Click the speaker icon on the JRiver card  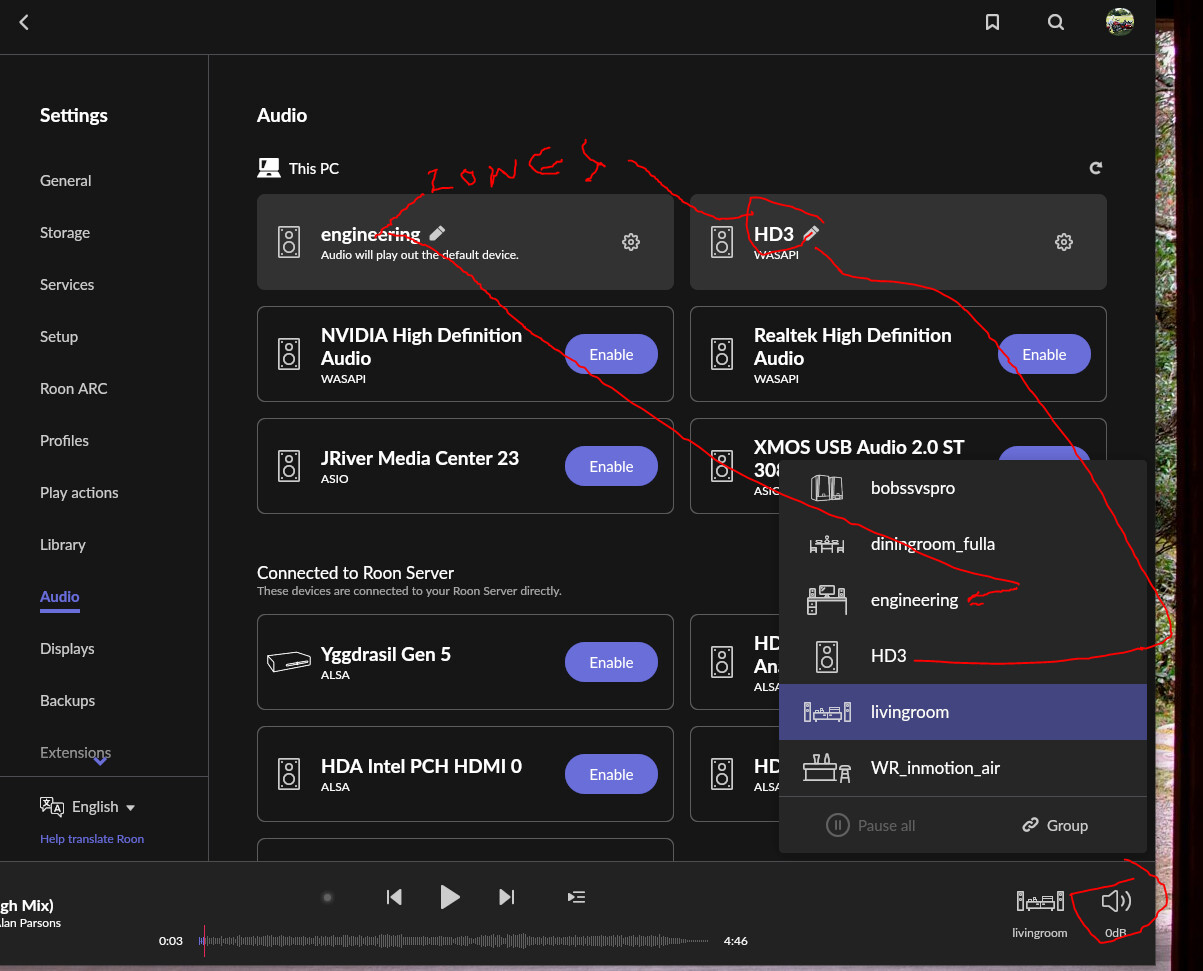[289, 466]
